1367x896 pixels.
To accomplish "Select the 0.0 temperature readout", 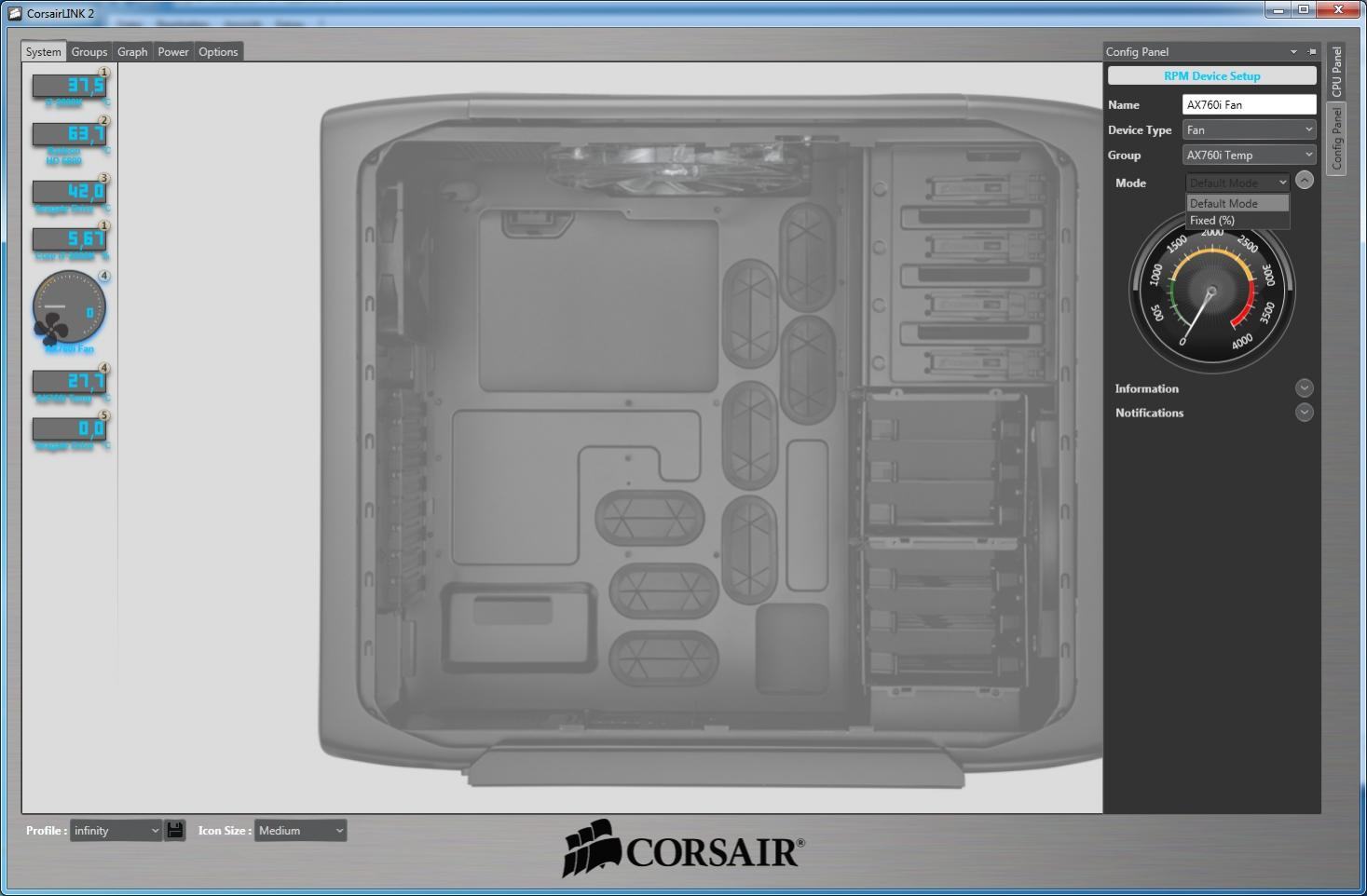I will [x=70, y=429].
